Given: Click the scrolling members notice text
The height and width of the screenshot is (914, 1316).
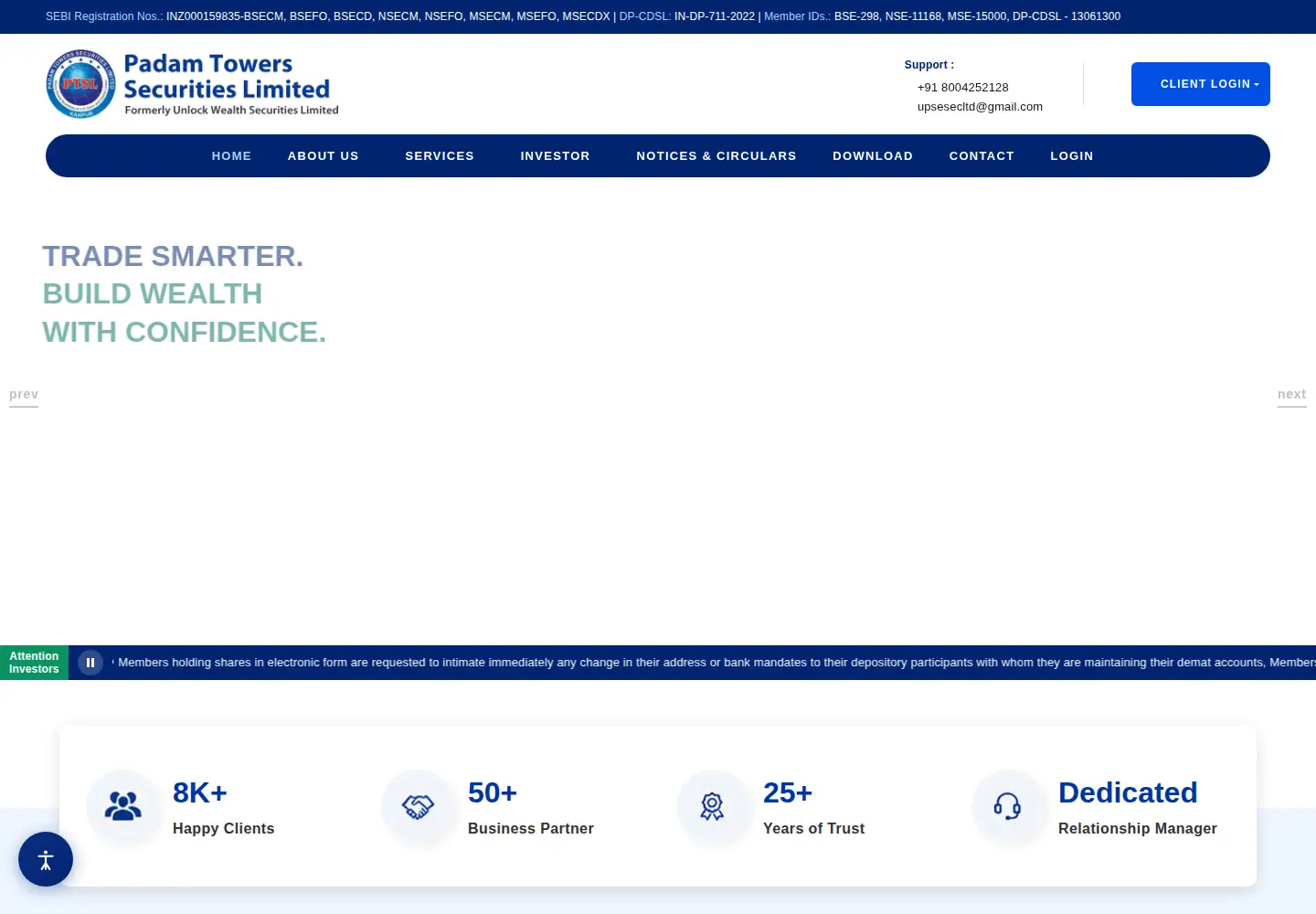Looking at the screenshot, I should click(715, 663).
